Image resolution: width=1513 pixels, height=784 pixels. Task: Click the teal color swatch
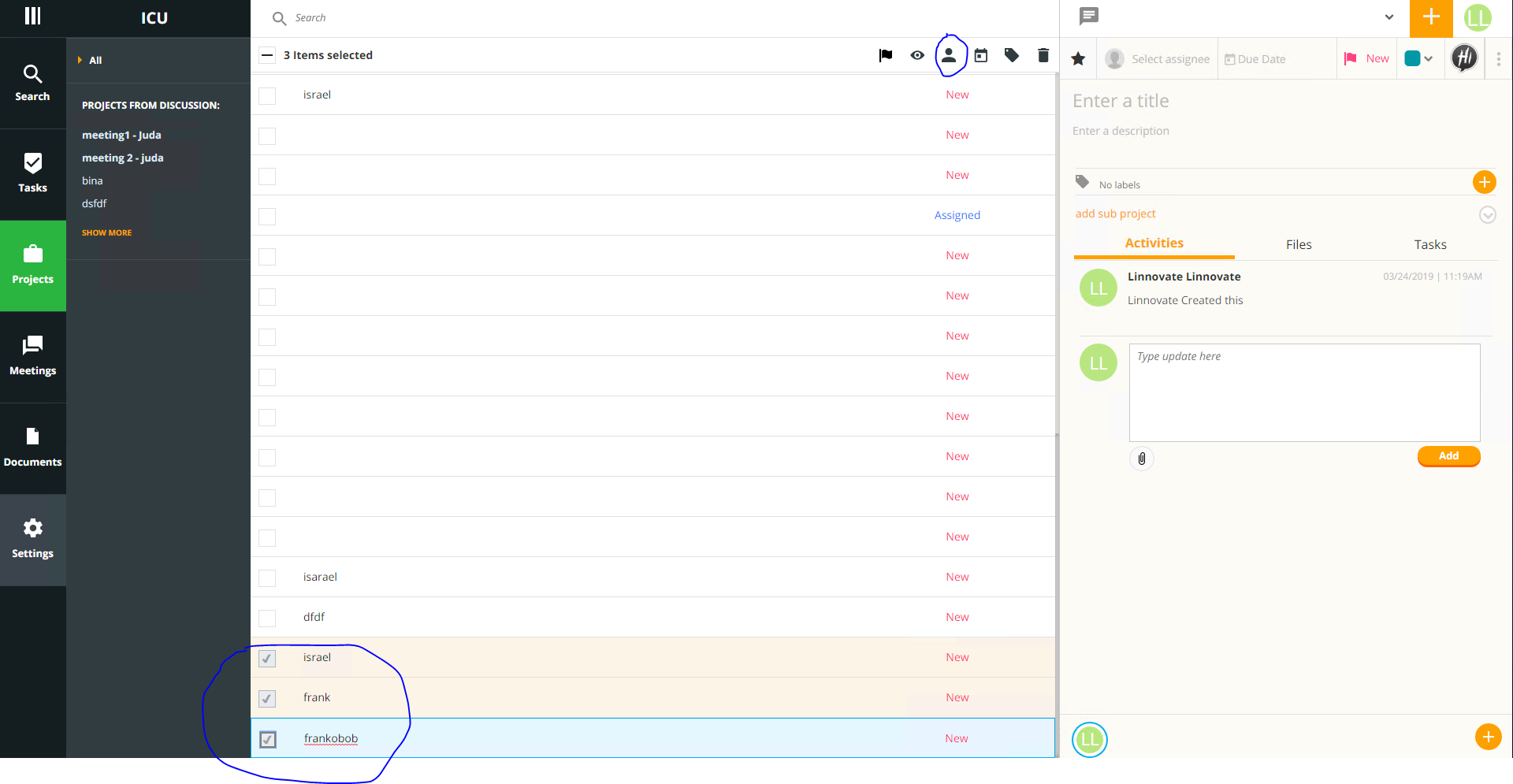1412,58
